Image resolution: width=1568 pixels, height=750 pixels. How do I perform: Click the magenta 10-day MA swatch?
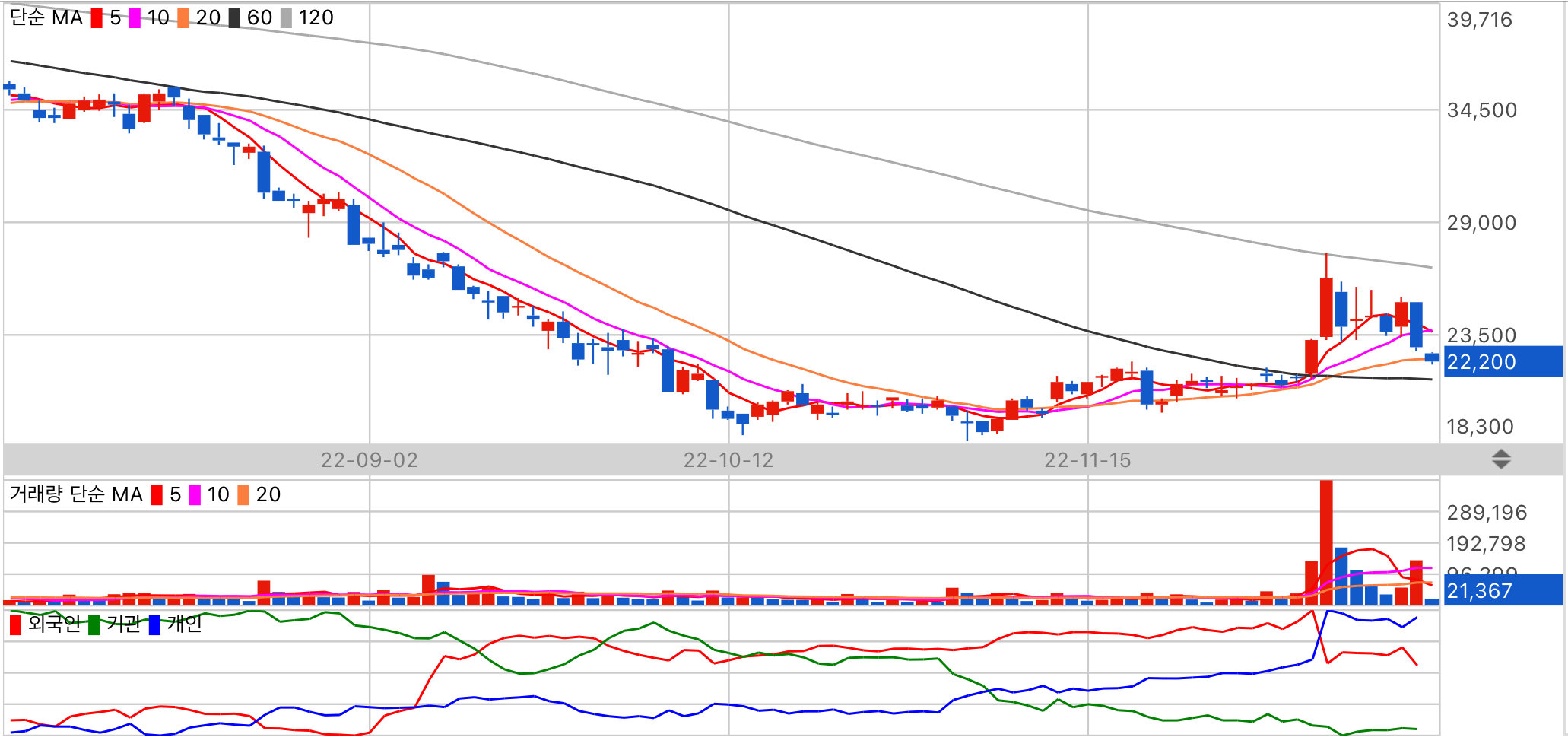tap(135, 18)
